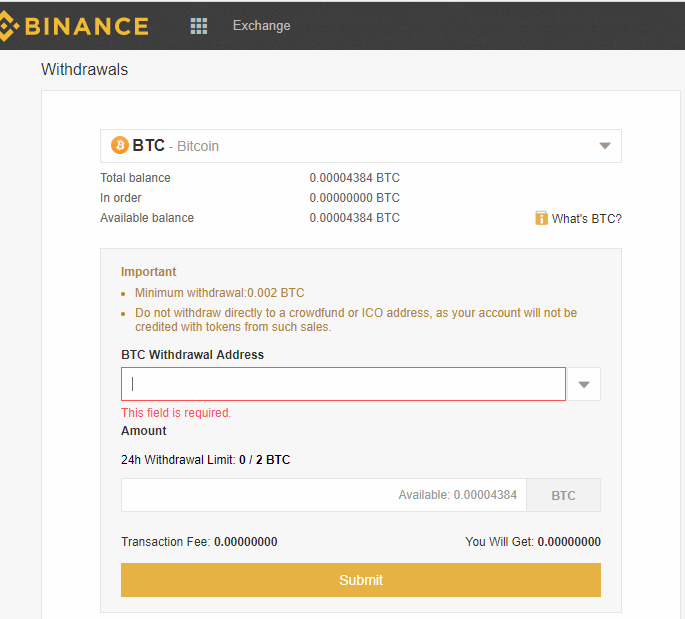
Task: Click the 'This field is required.' error
Action: click(176, 413)
